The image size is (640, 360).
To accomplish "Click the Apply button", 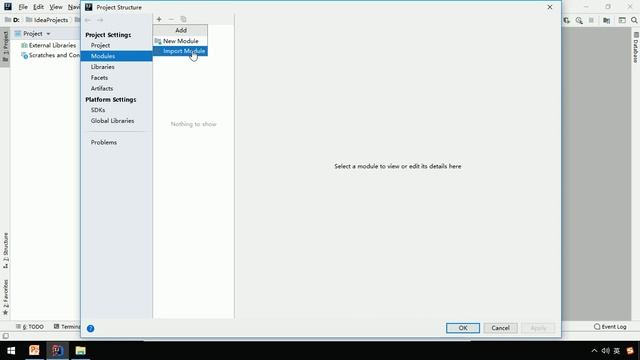I will tap(538, 328).
